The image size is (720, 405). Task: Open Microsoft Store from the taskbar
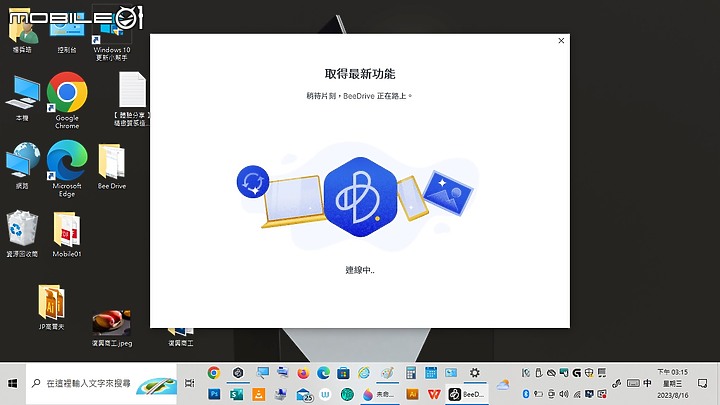click(343, 373)
